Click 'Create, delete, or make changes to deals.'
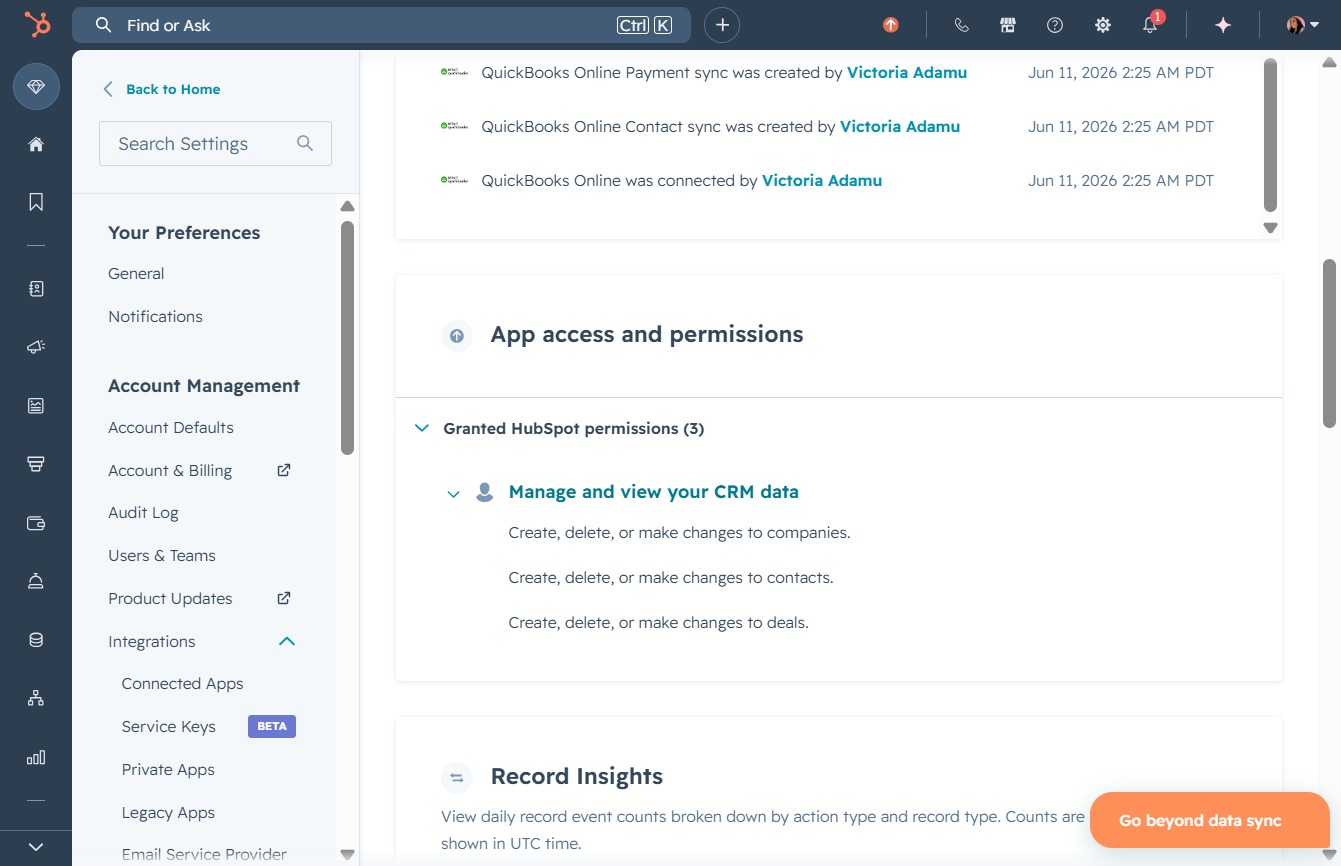 click(x=658, y=622)
